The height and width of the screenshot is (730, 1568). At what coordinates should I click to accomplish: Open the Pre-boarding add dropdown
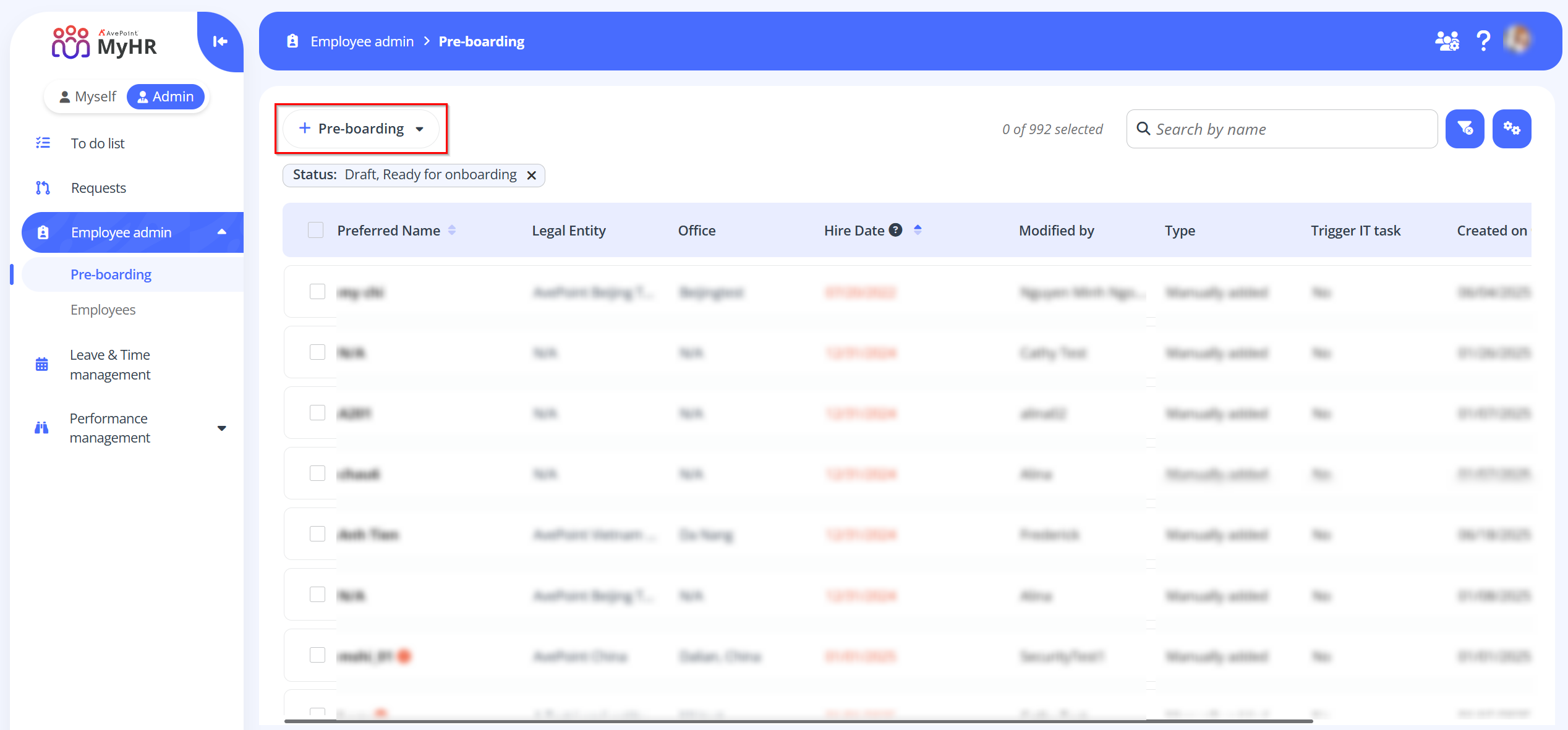pos(361,129)
